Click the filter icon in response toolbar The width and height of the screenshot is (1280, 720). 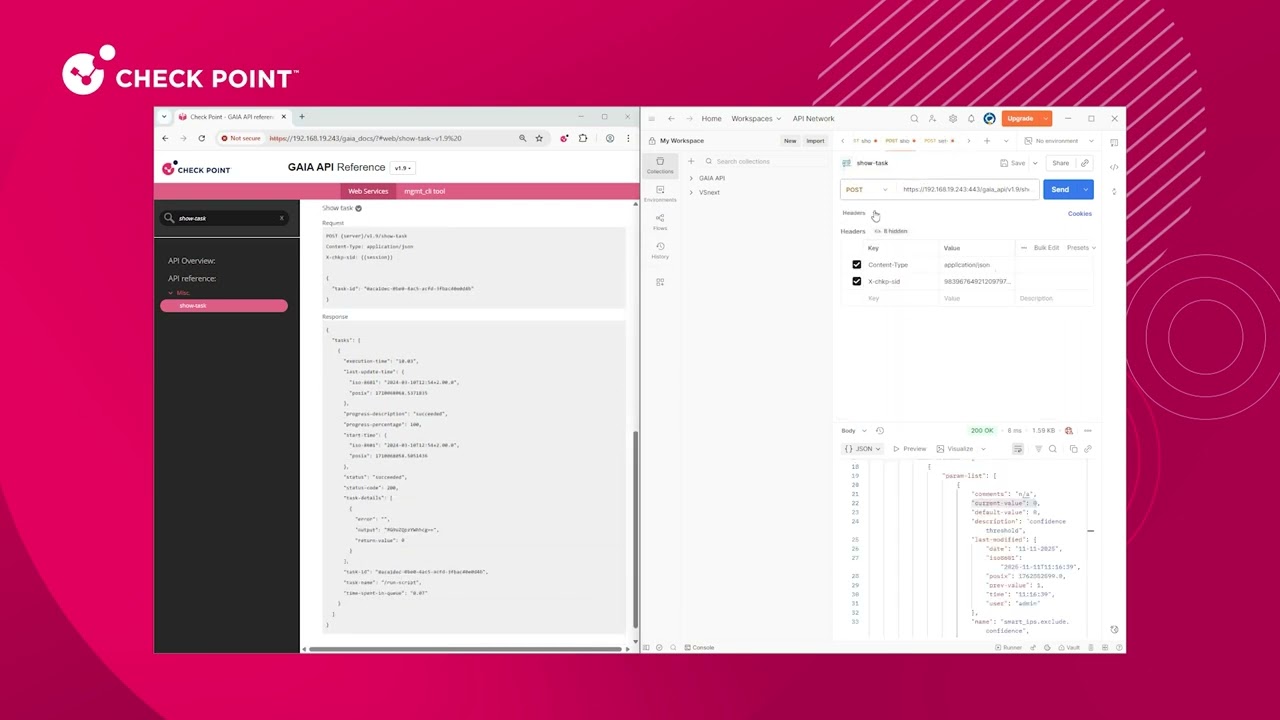1038,449
